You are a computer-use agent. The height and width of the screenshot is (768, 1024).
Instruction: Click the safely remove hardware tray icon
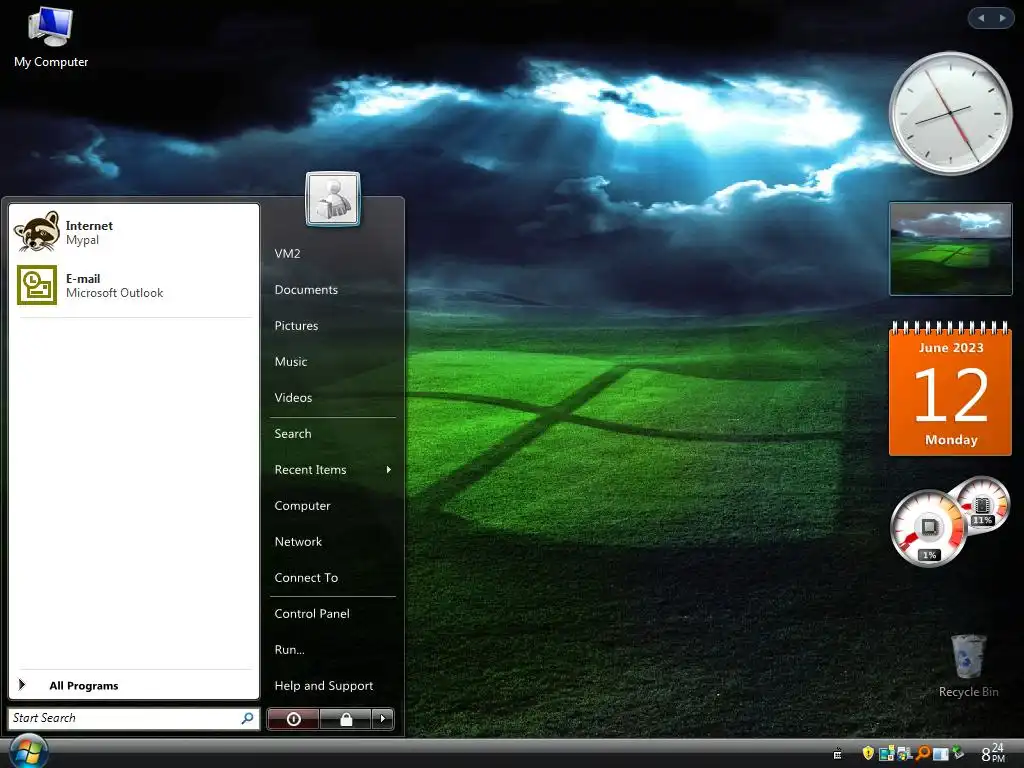click(x=958, y=752)
